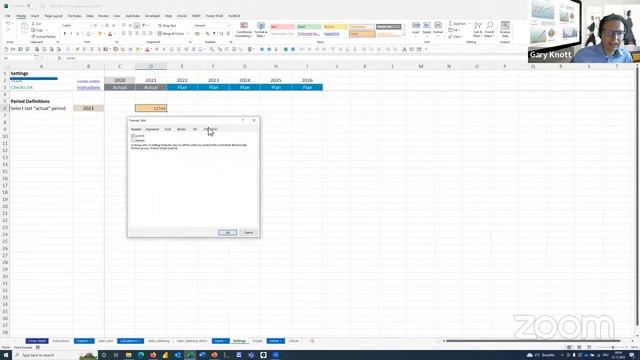Open the Font tab in Format Cells

coord(168,129)
